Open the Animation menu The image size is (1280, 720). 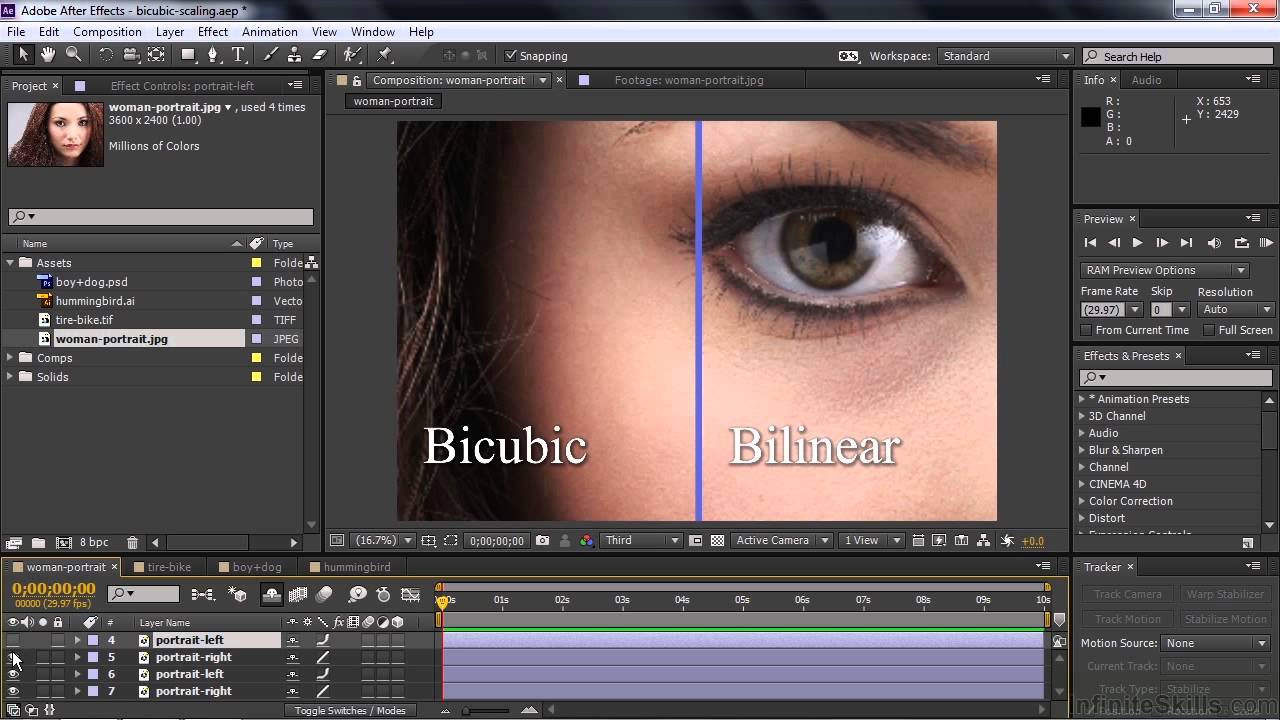[270, 32]
